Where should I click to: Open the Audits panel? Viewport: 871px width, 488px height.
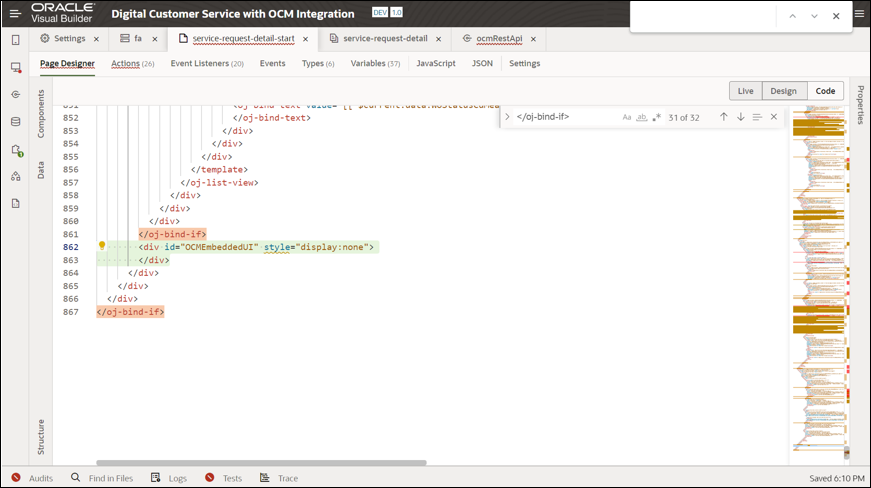pyautogui.click(x=32, y=478)
